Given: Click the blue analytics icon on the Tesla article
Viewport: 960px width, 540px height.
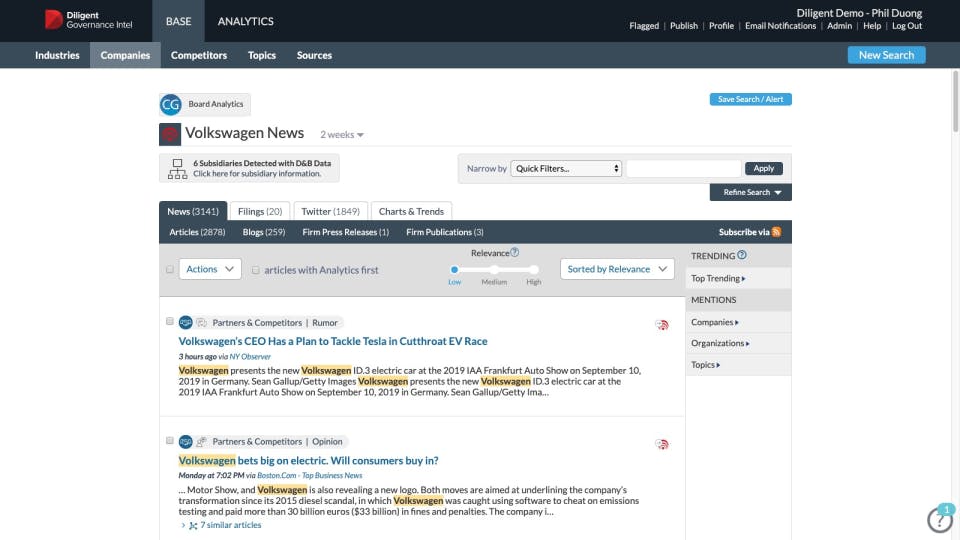Looking at the screenshot, I should 186,322.
